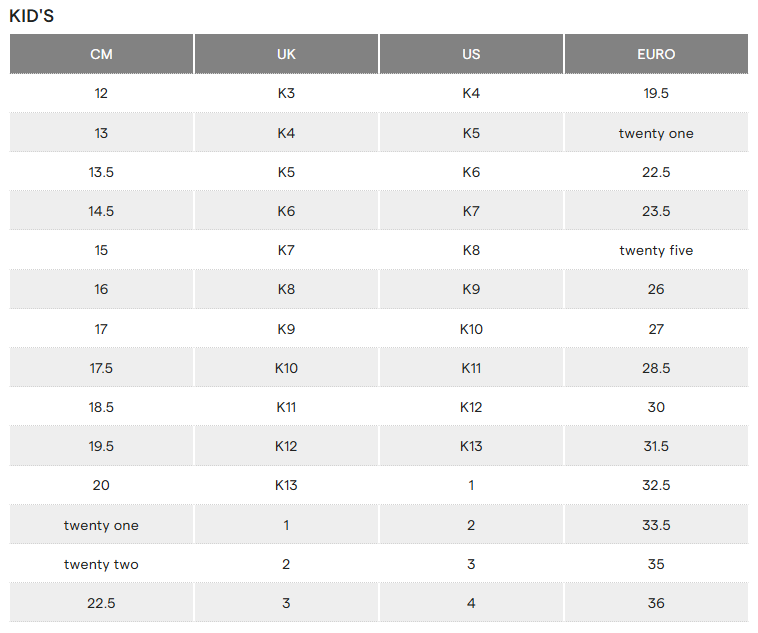The width and height of the screenshot is (758, 633).
Task: Select the 36 EURO size cell
Action: pyautogui.click(x=656, y=603)
